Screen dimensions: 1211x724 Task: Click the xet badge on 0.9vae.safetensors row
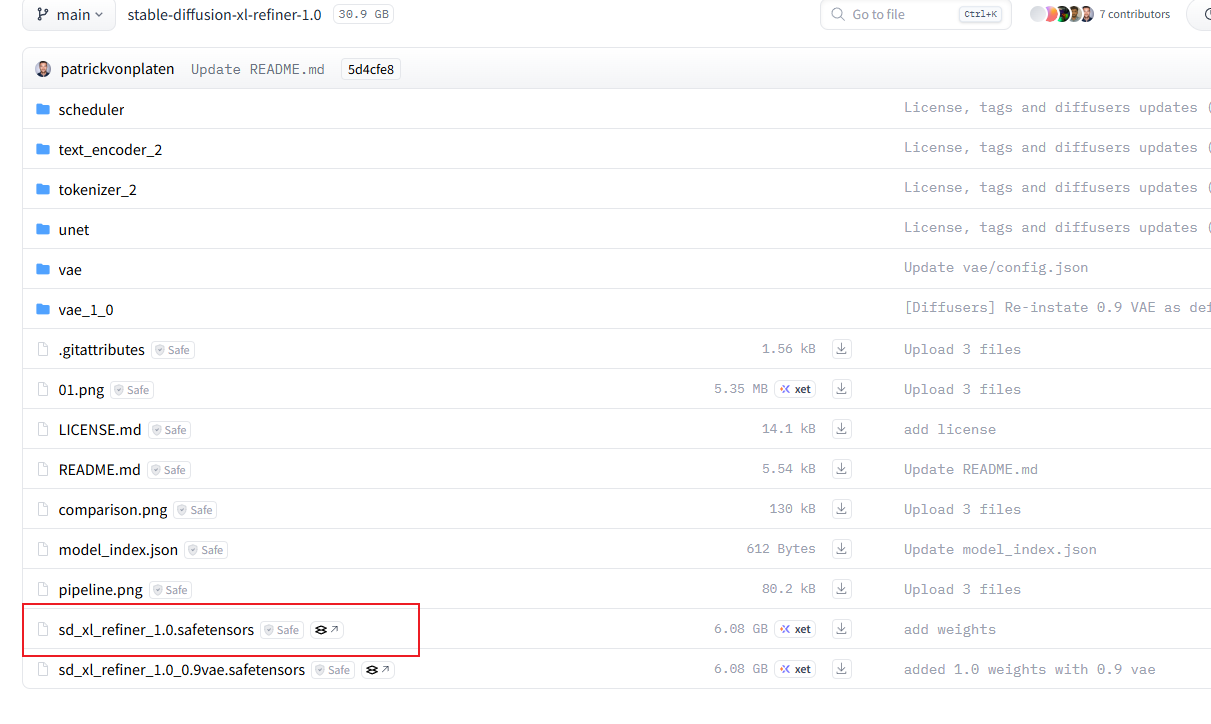795,669
